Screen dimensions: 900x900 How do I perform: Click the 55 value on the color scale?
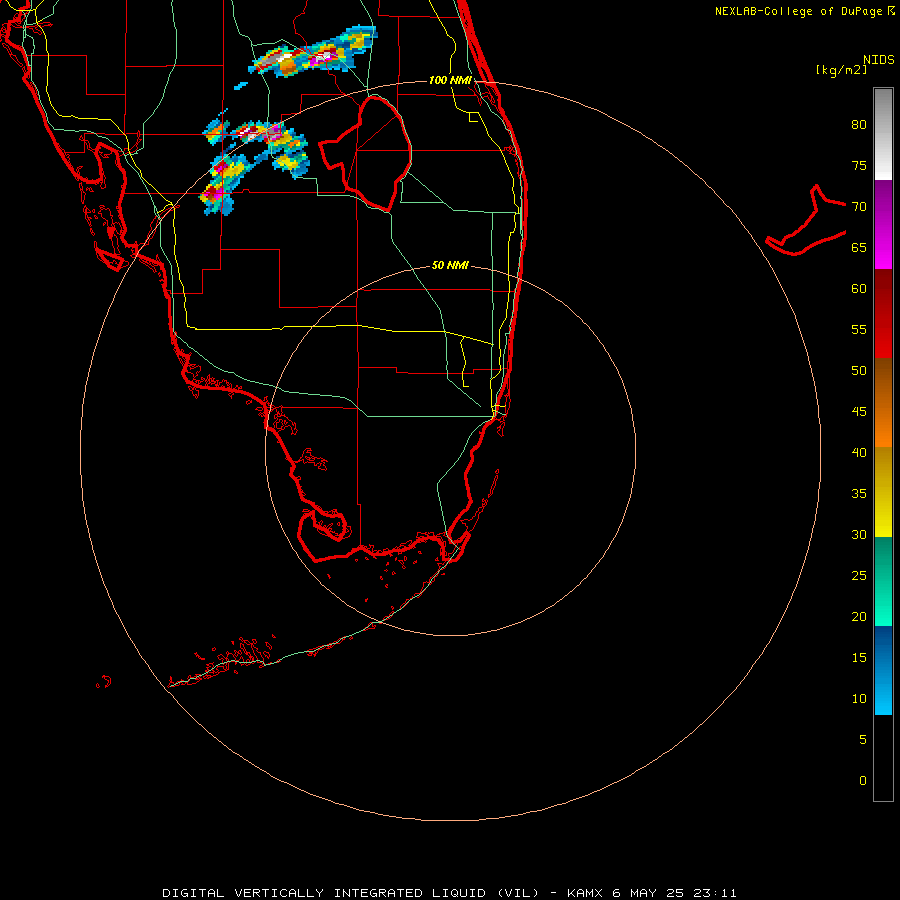coord(859,329)
